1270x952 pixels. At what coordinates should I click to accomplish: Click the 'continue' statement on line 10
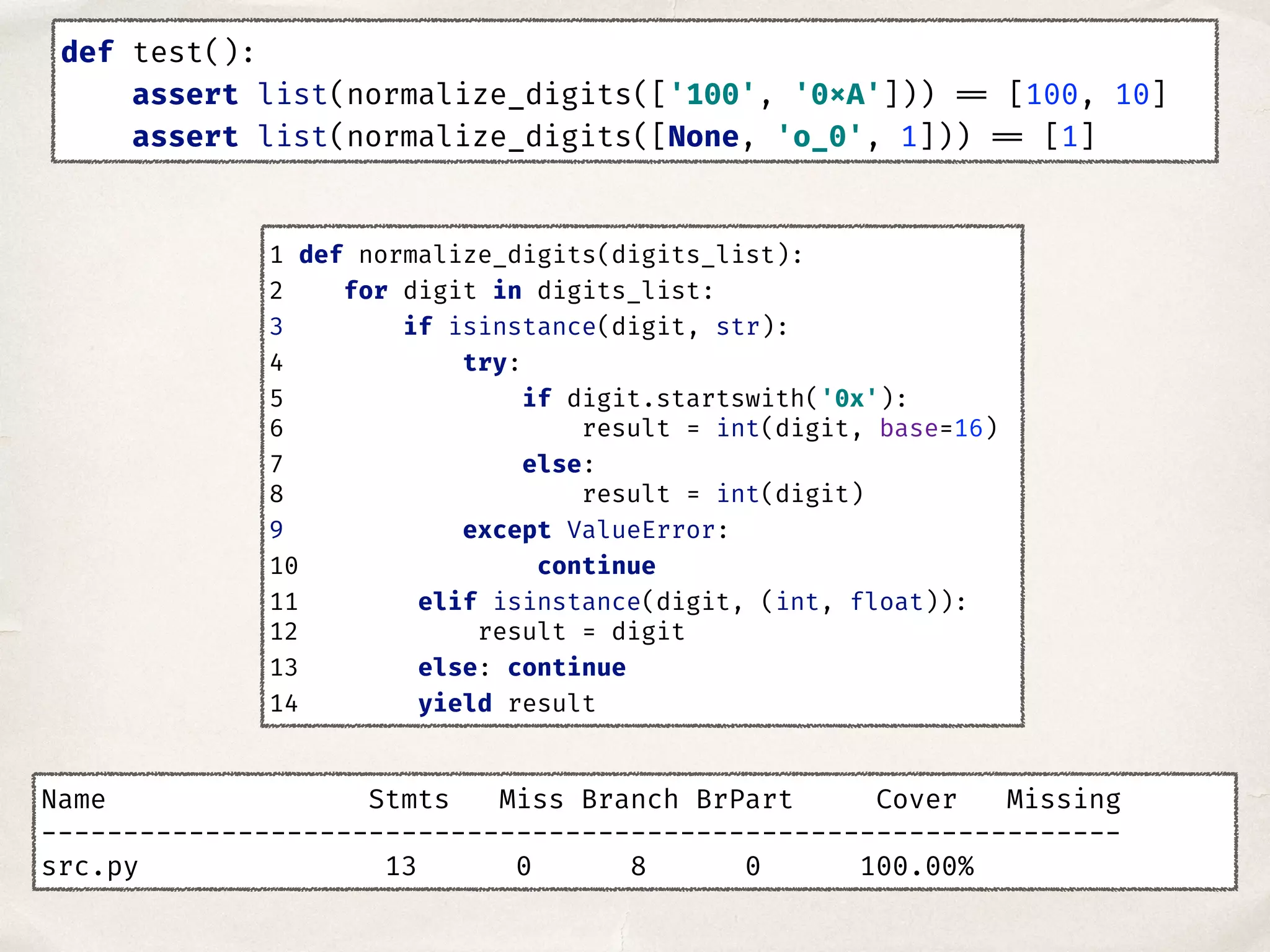(597, 566)
